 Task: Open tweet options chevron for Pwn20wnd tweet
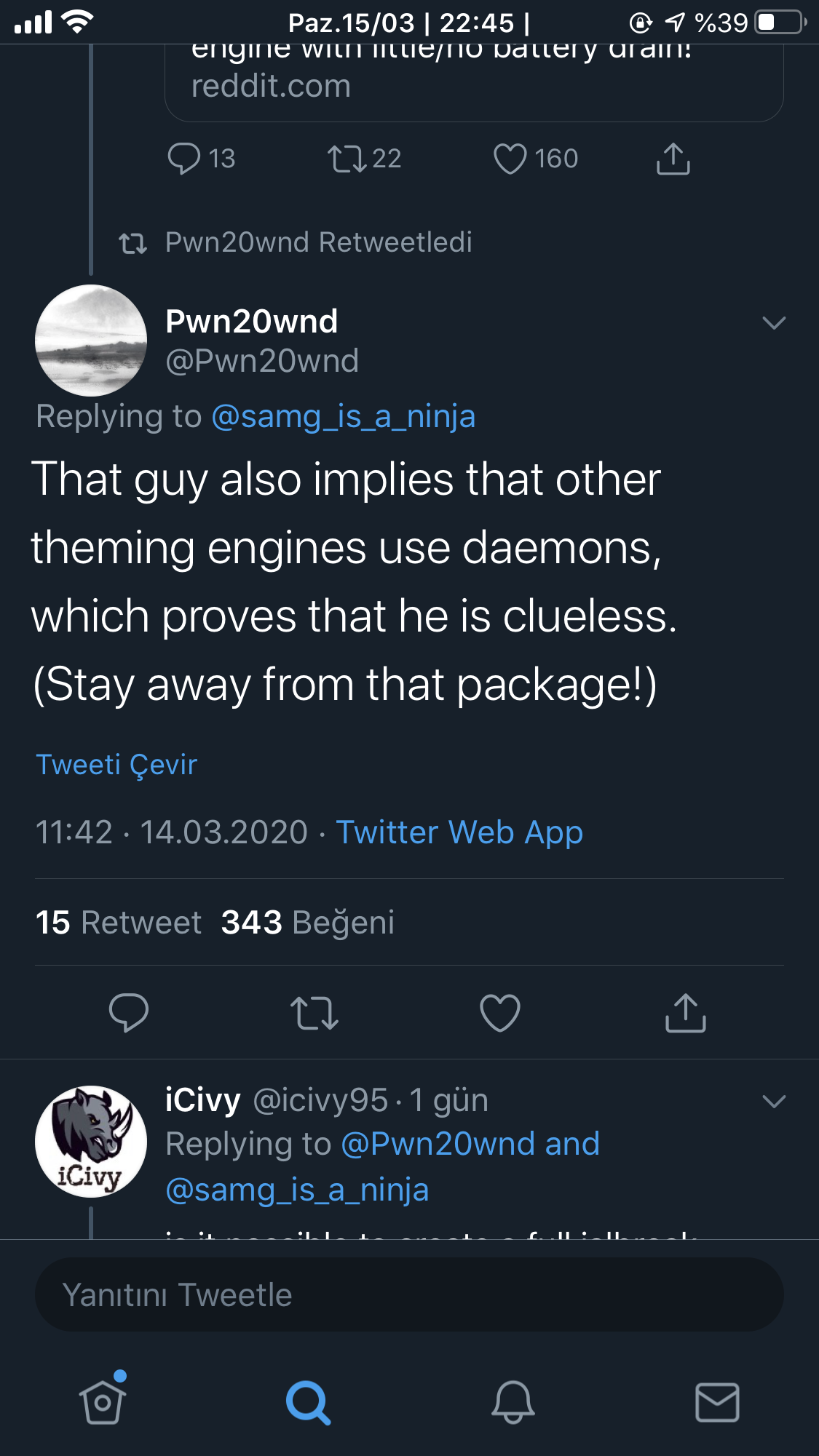(773, 322)
